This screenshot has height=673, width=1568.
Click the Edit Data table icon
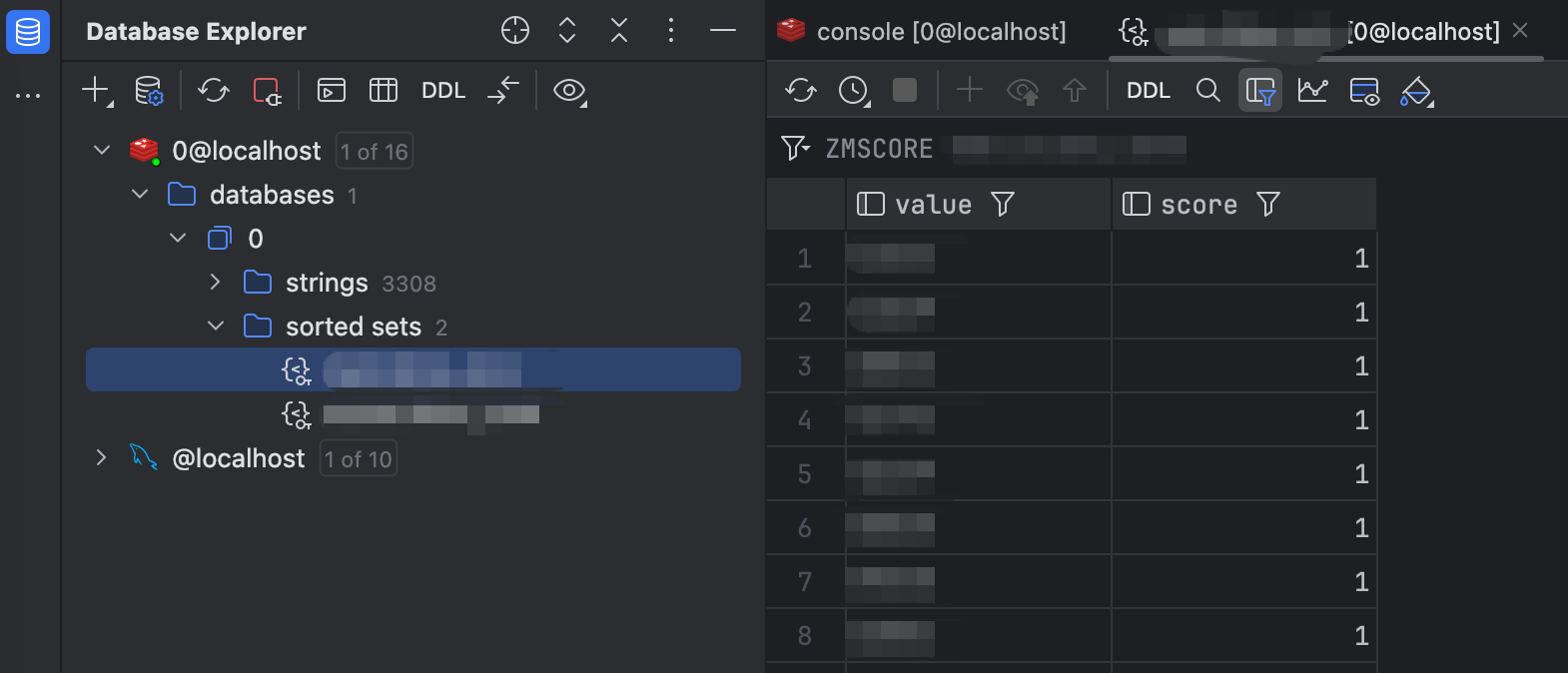[384, 91]
